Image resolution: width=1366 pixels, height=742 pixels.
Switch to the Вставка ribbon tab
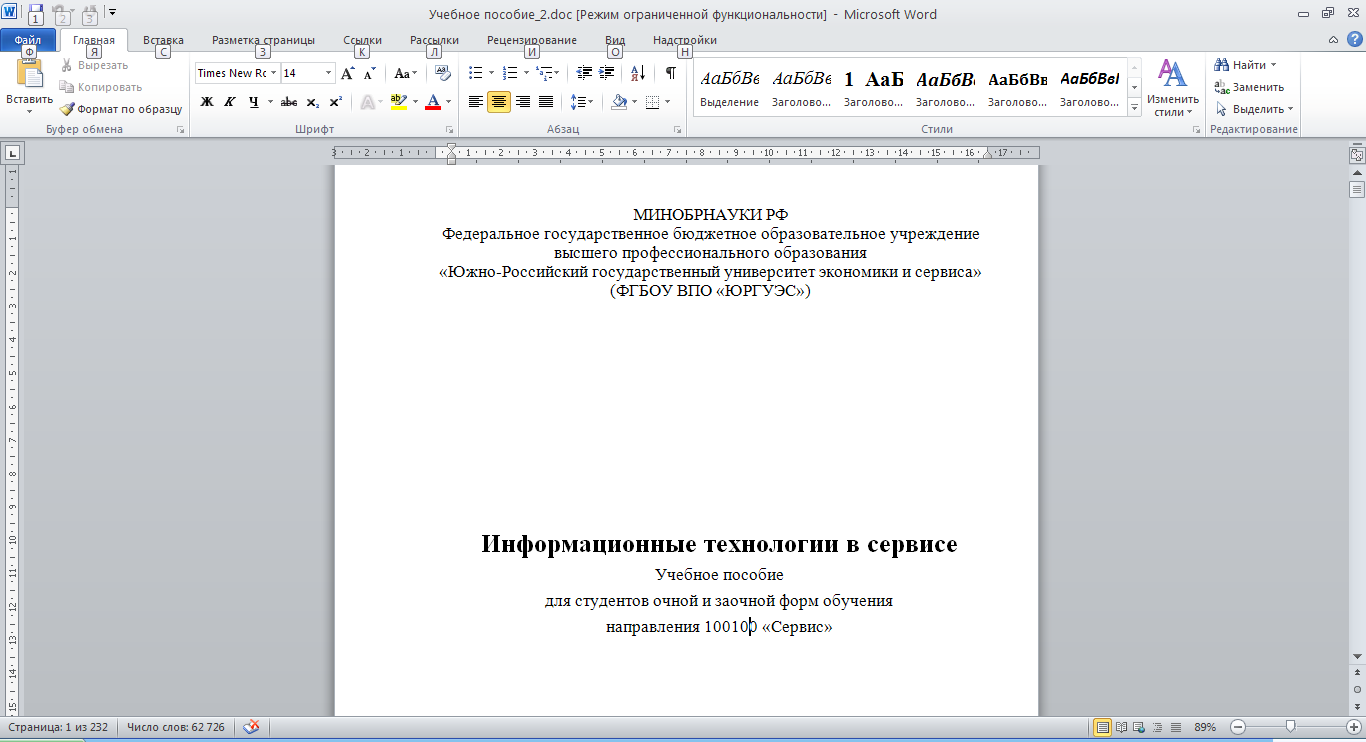(163, 40)
